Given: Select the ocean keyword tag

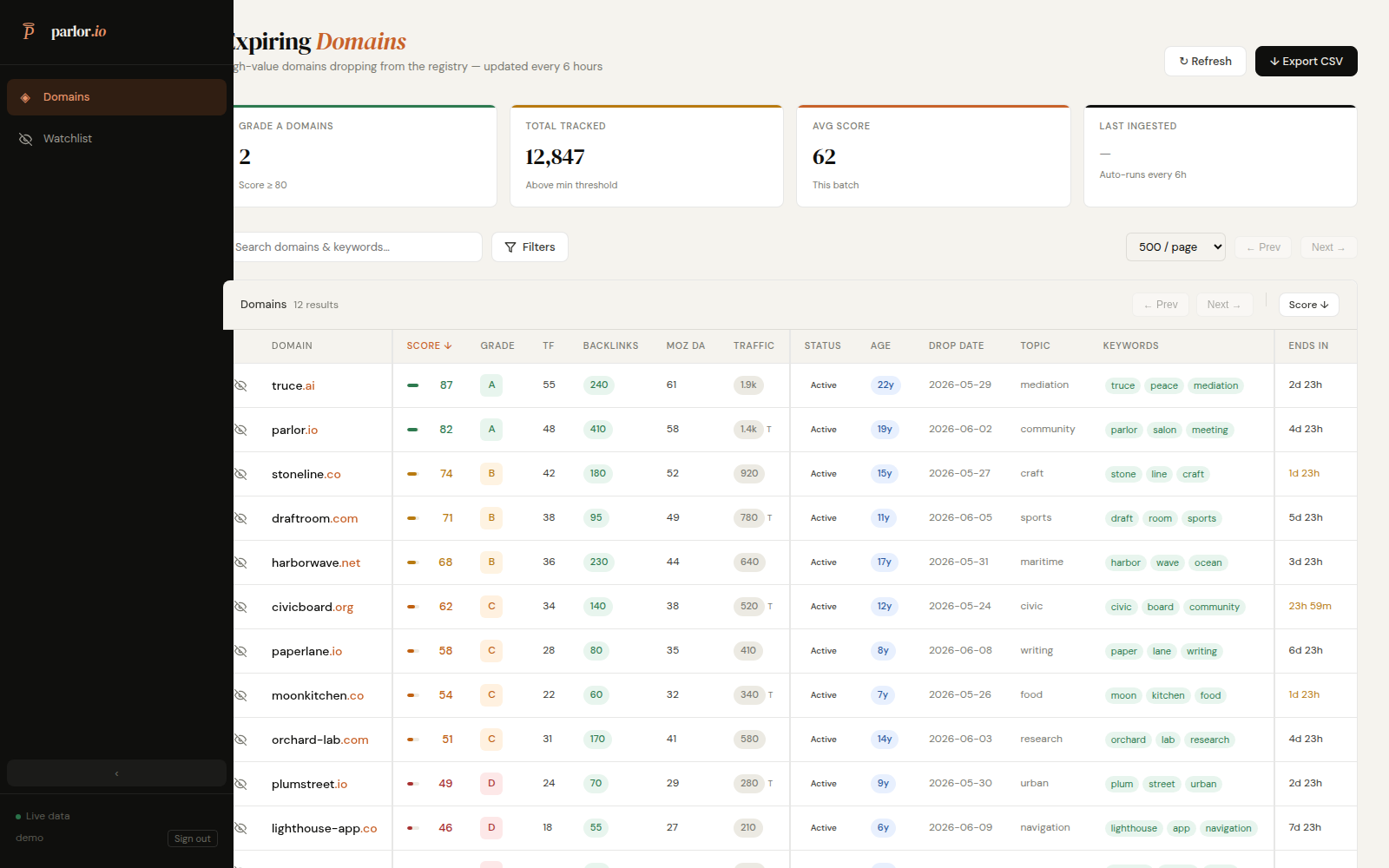Looking at the screenshot, I should [1208, 562].
